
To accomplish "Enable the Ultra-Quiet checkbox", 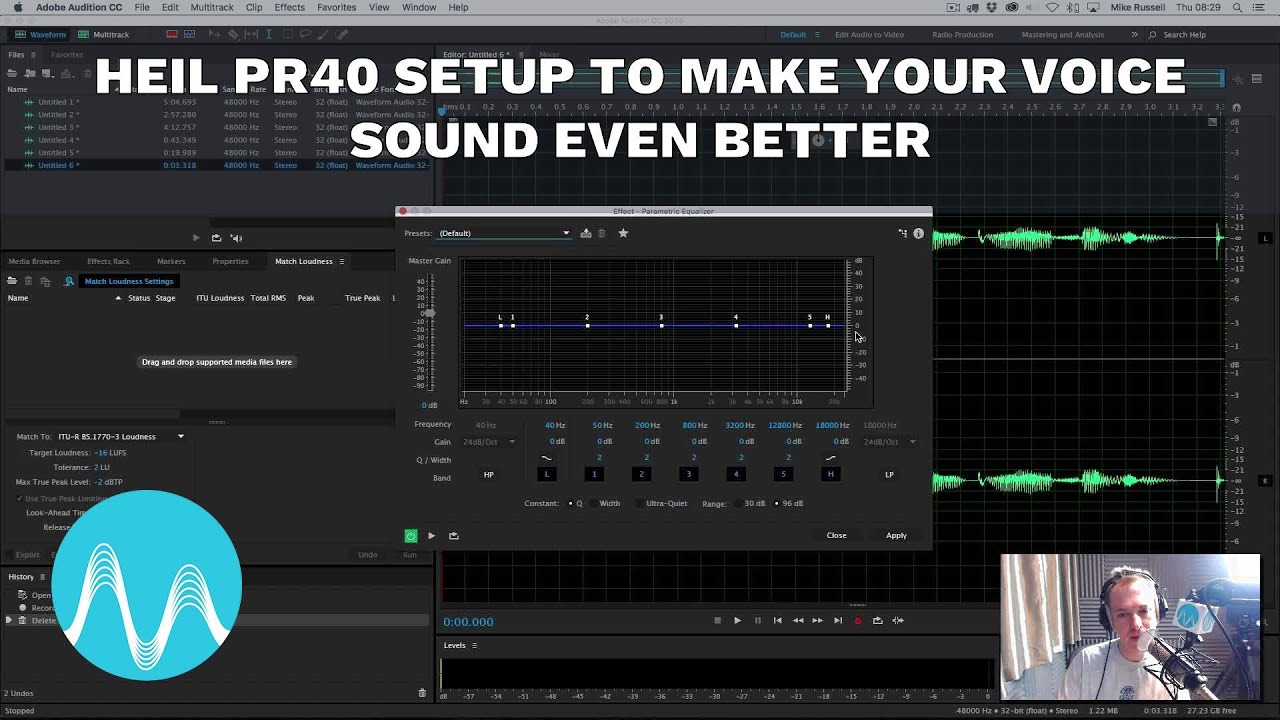I will point(640,504).
